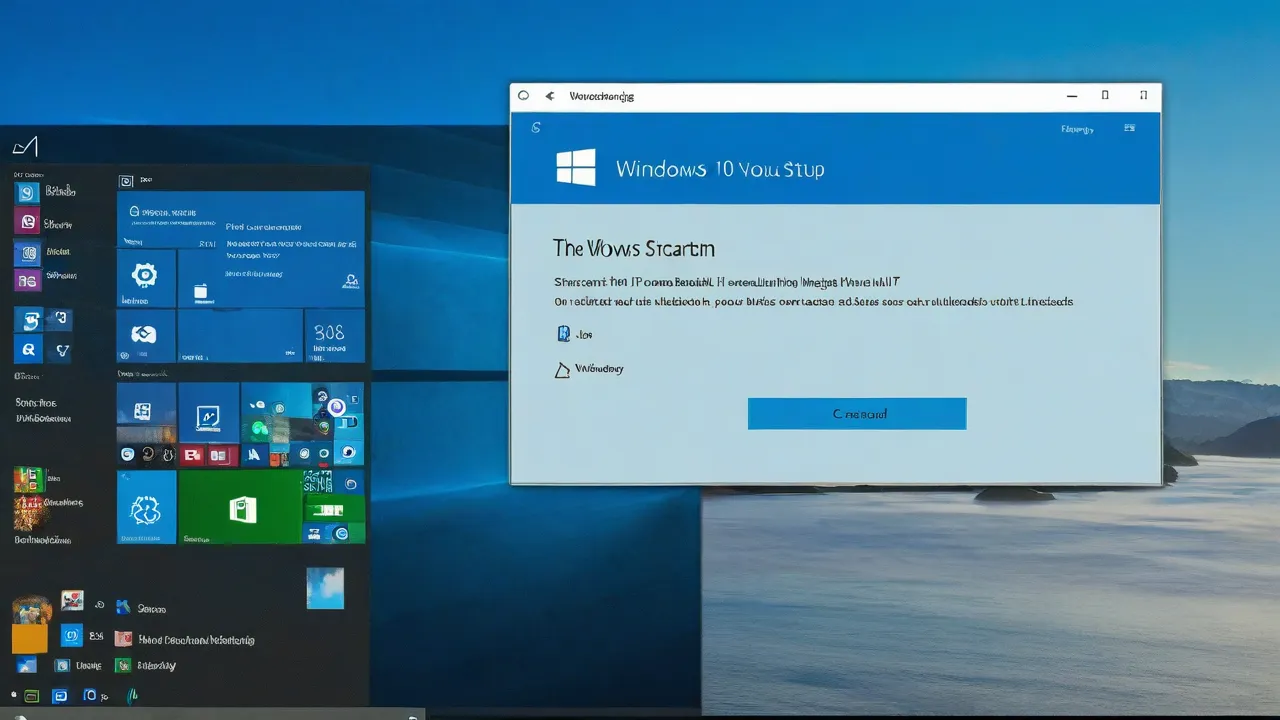The width and height of the screenshot is (1280, 720).
Task: Open the first blue app icon in the Start list
Action: coord(27,193)
